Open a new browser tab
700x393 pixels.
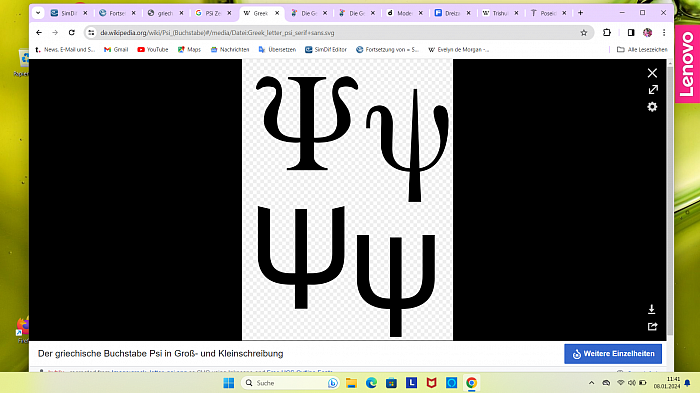click(580, 13)
